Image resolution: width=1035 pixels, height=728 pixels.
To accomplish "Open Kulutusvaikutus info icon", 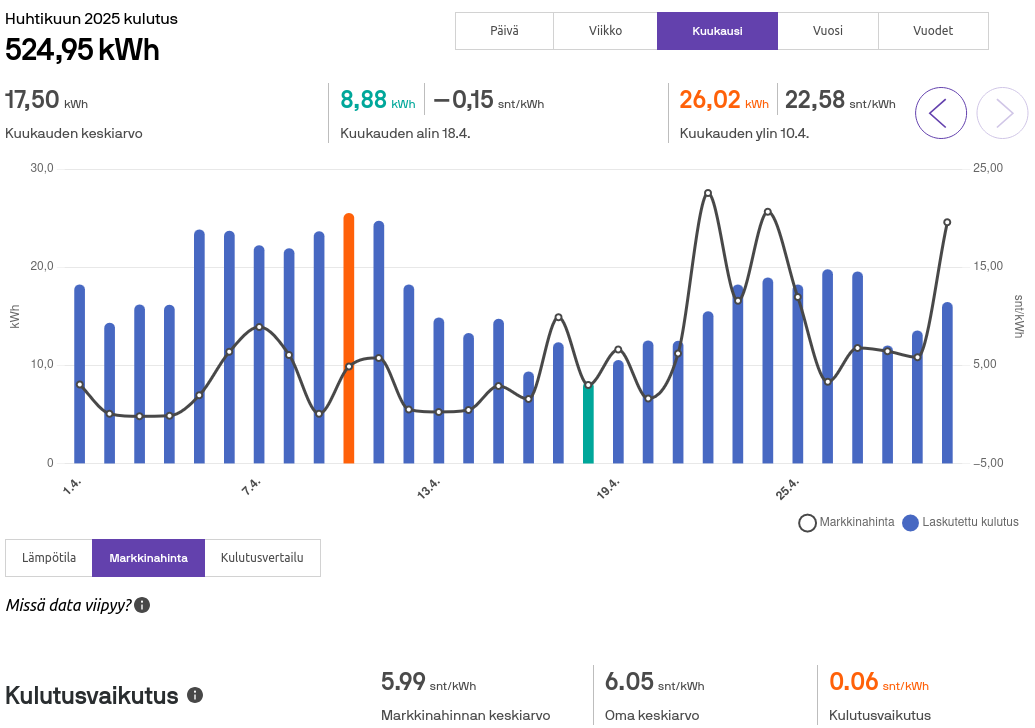I will coord(195,695).
